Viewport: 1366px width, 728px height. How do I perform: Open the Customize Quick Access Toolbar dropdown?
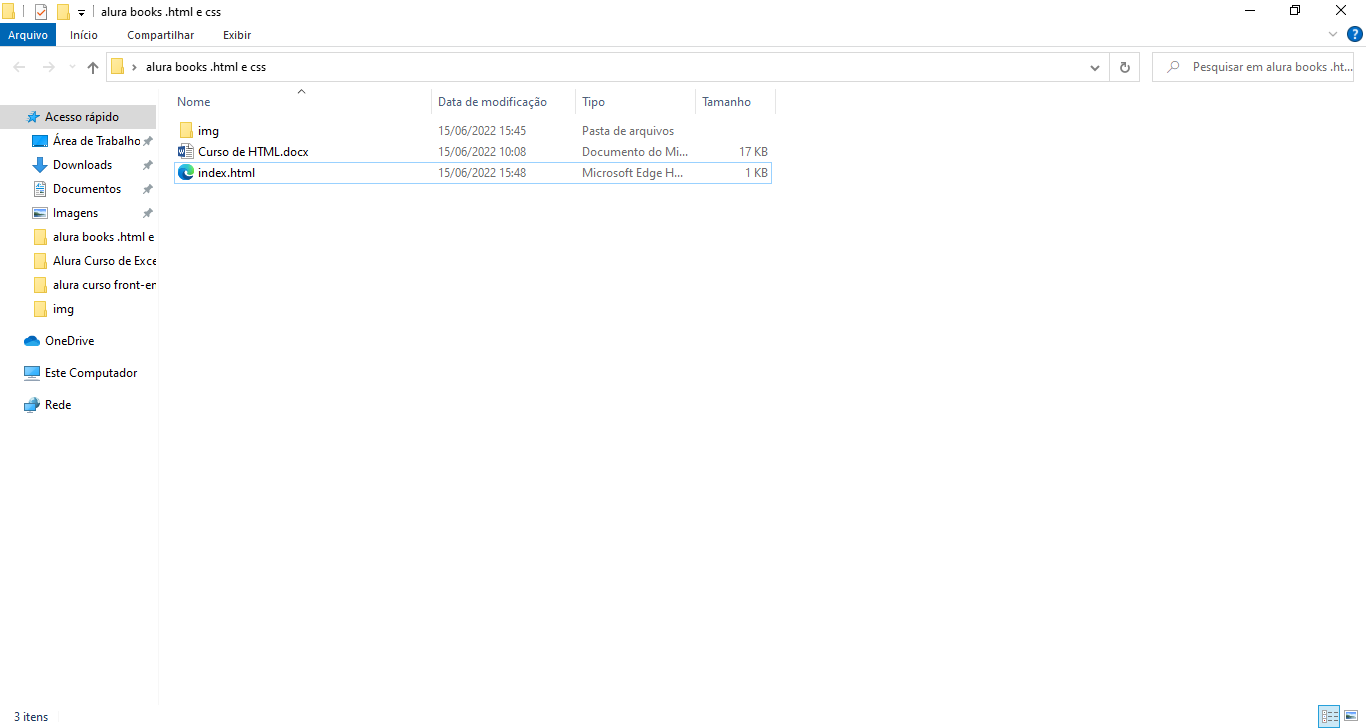coord(81,13)
